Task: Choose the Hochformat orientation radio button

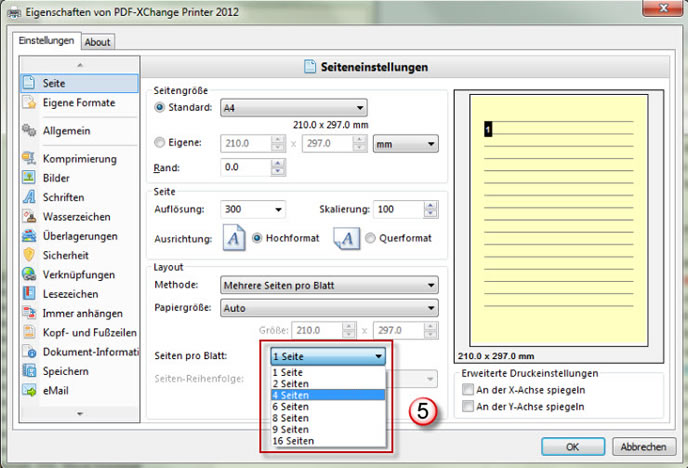Action: (x=257, y=238)
